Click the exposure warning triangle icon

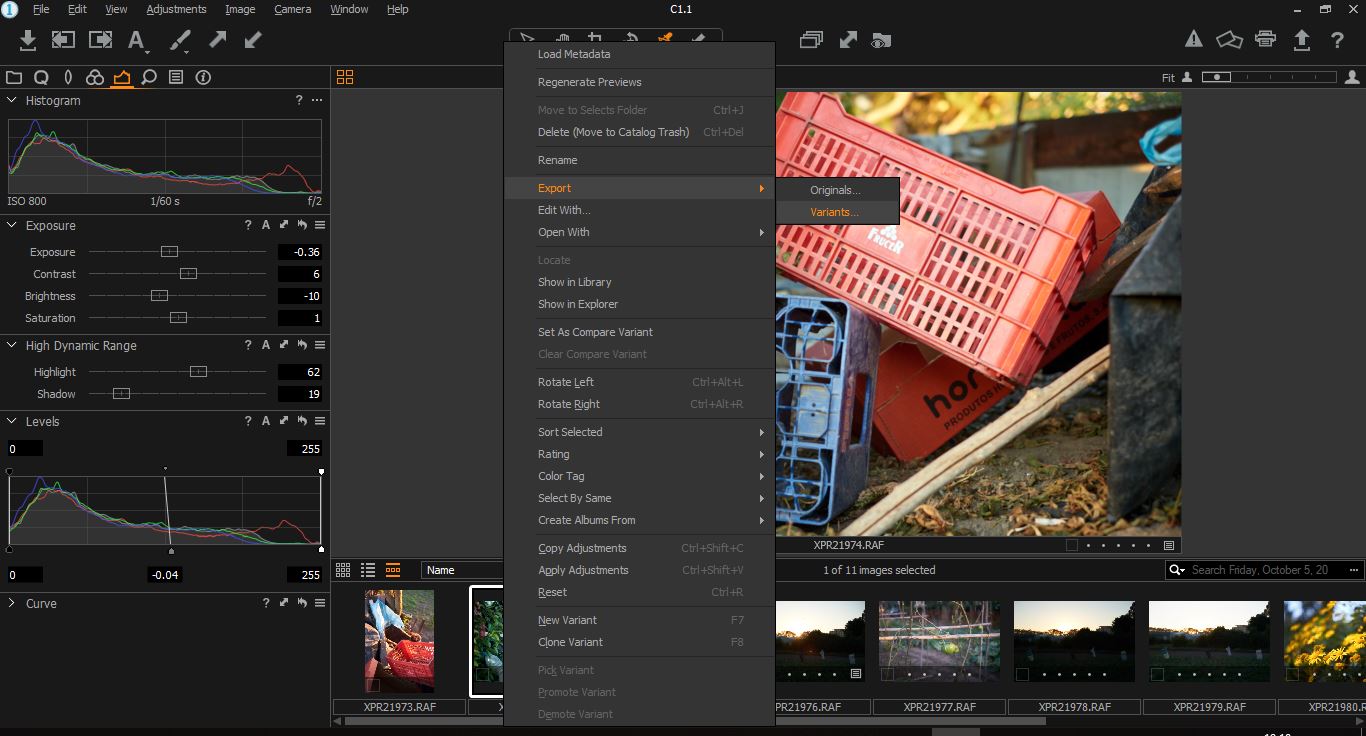(x=1193, y=40)
